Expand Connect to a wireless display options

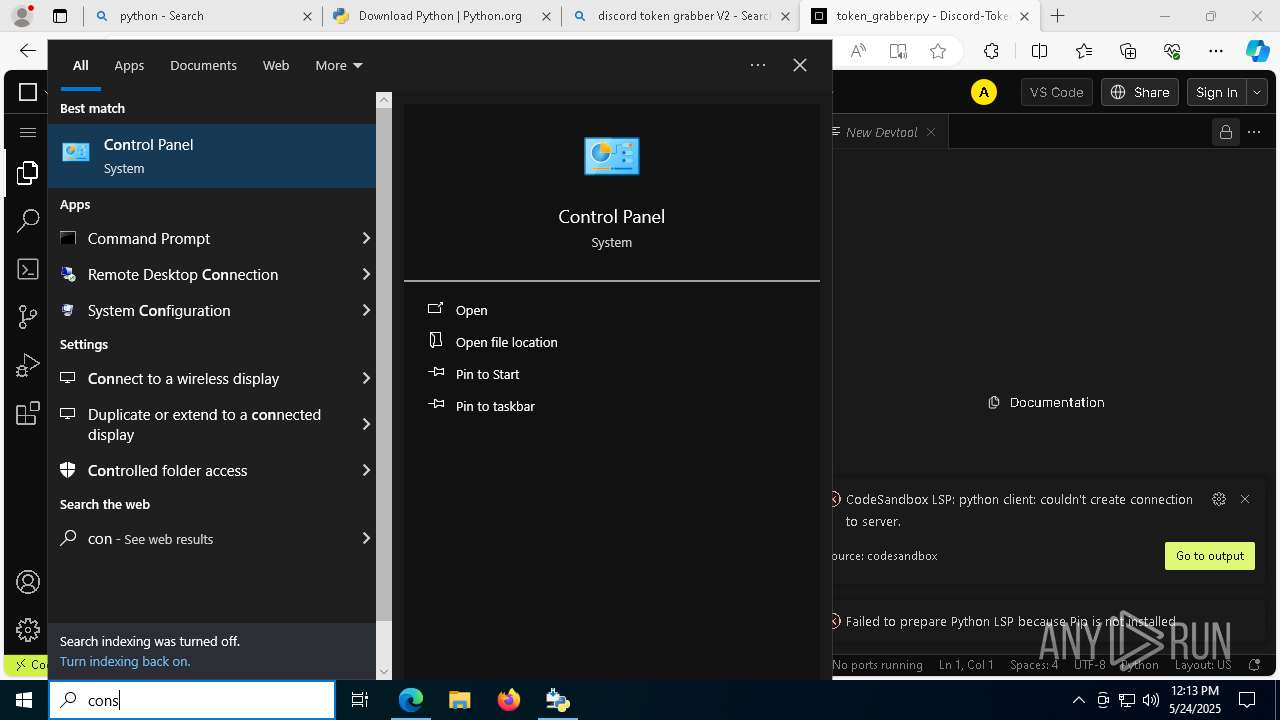pyautogui.click(x=366, y=378)
